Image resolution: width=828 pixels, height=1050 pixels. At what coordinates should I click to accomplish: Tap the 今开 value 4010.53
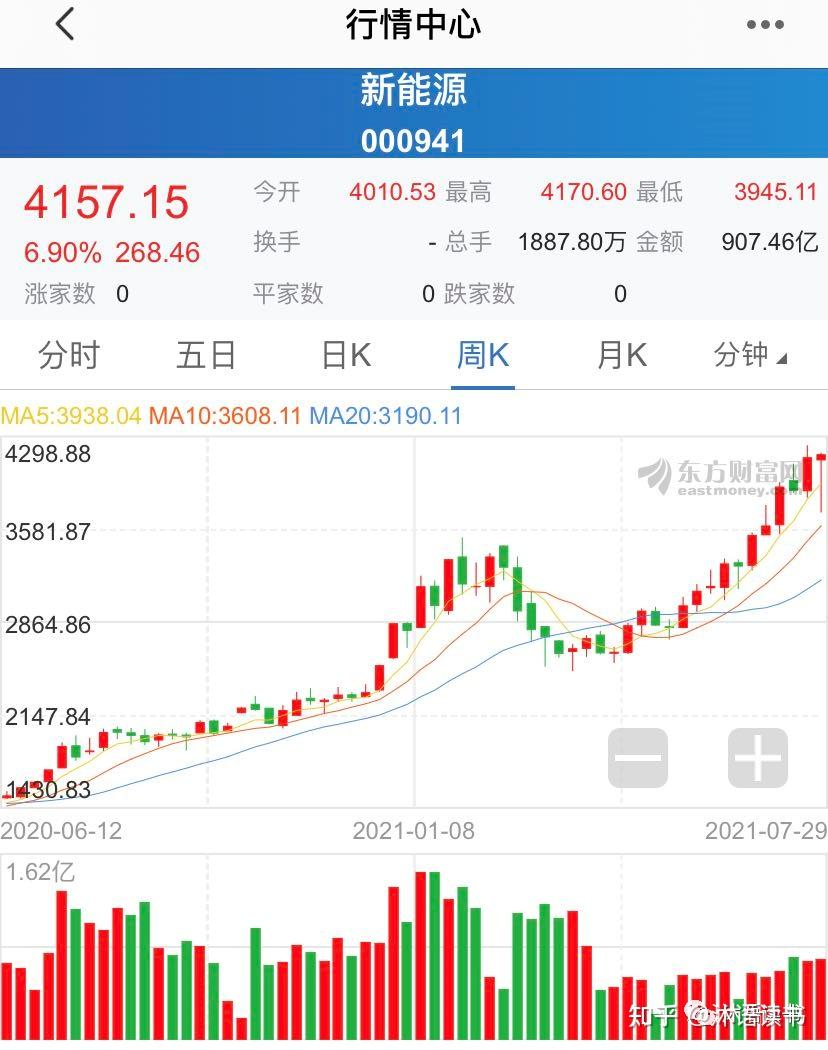coord(393,192)
